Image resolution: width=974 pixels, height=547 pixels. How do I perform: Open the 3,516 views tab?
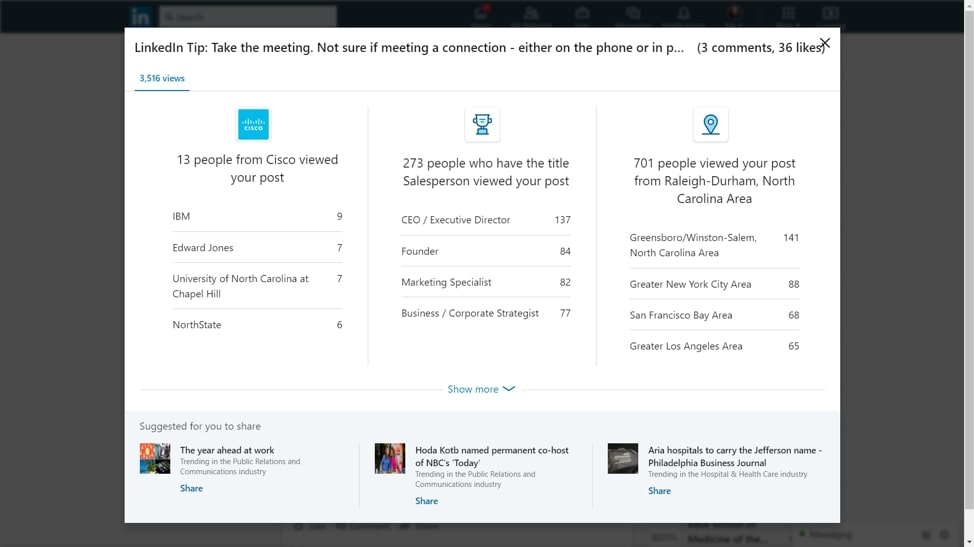162,78
